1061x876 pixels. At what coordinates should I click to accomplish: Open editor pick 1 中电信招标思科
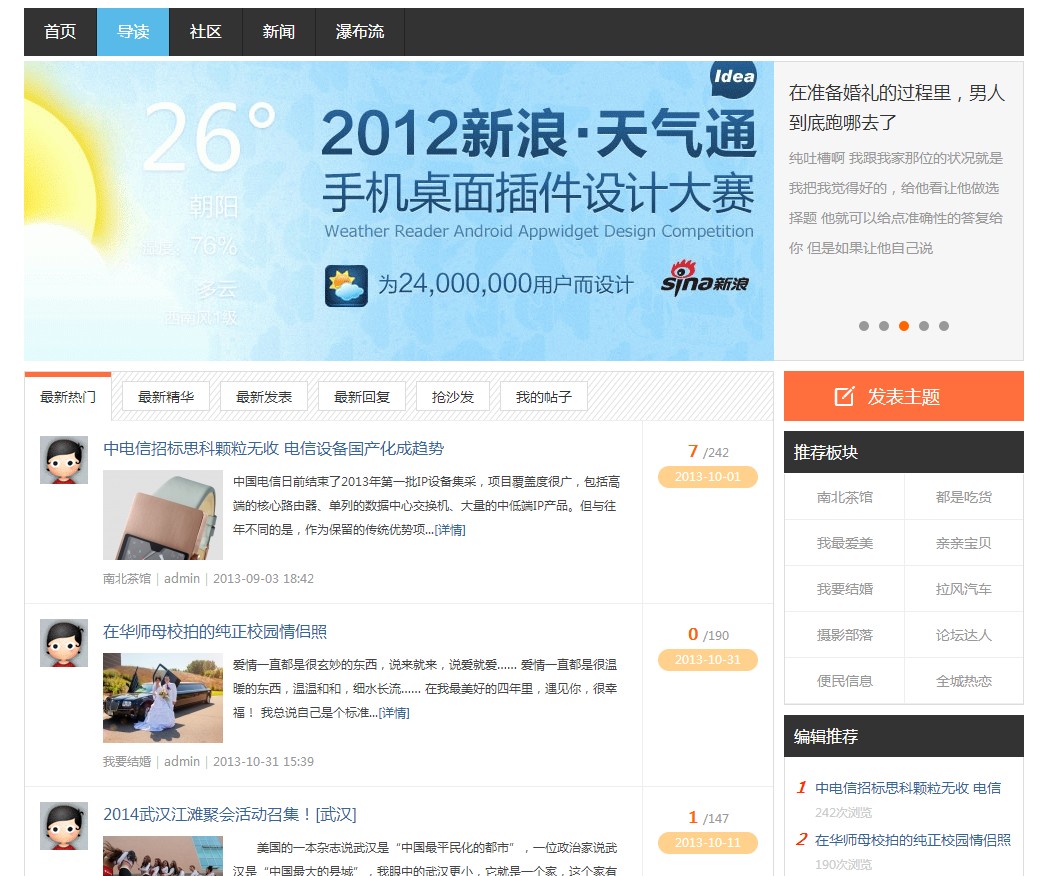907,788
